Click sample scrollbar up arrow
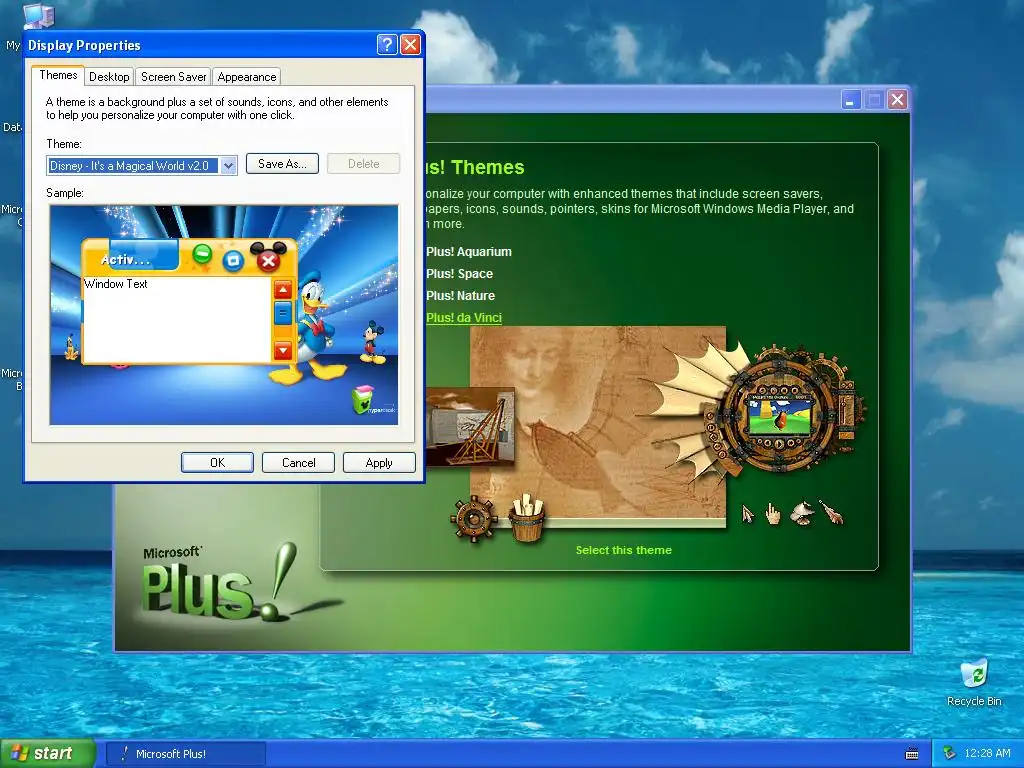 pos(283,290)
